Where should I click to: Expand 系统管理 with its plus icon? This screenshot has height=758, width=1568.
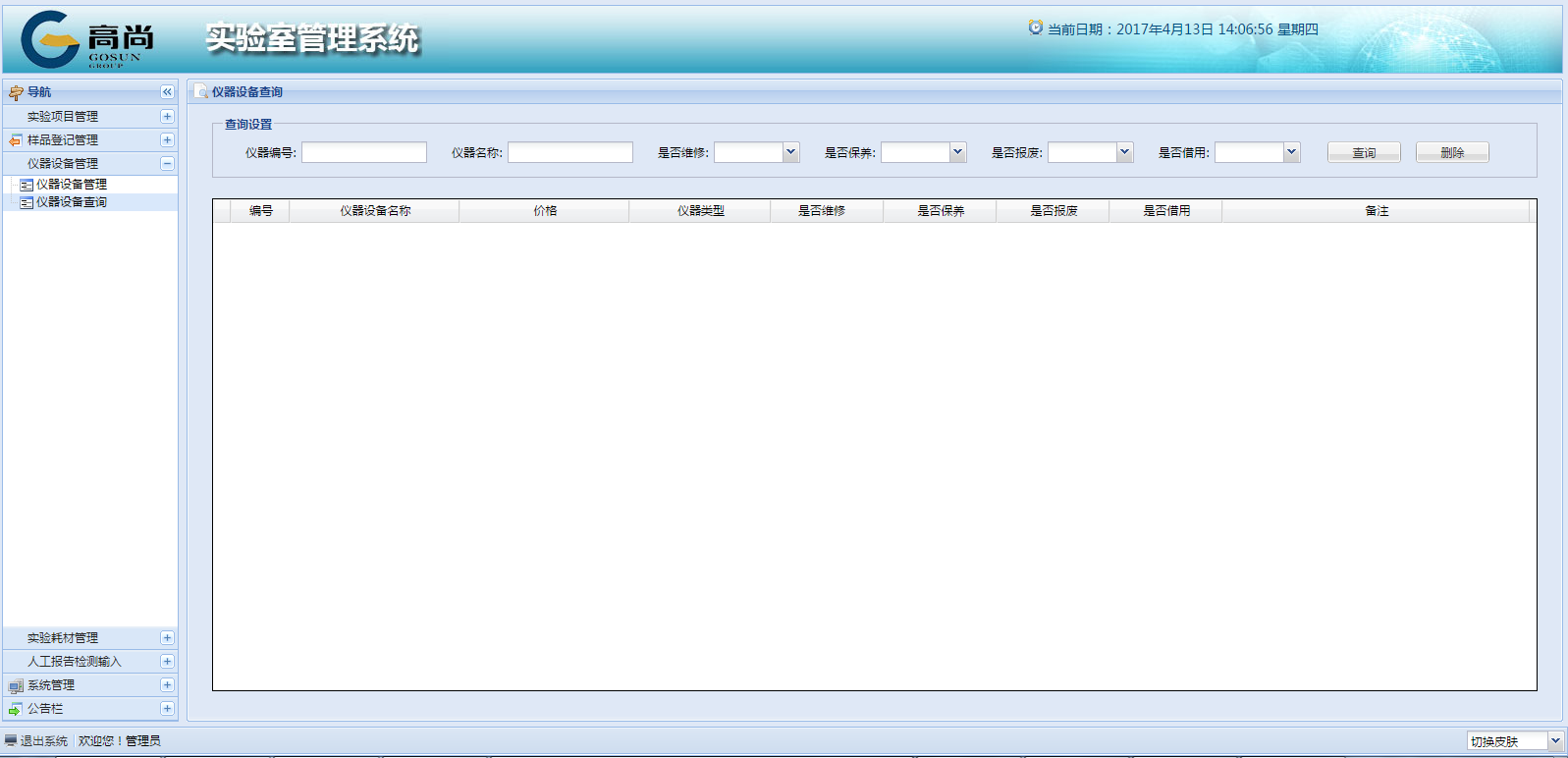pyautogui.click(x=167, y=685)
